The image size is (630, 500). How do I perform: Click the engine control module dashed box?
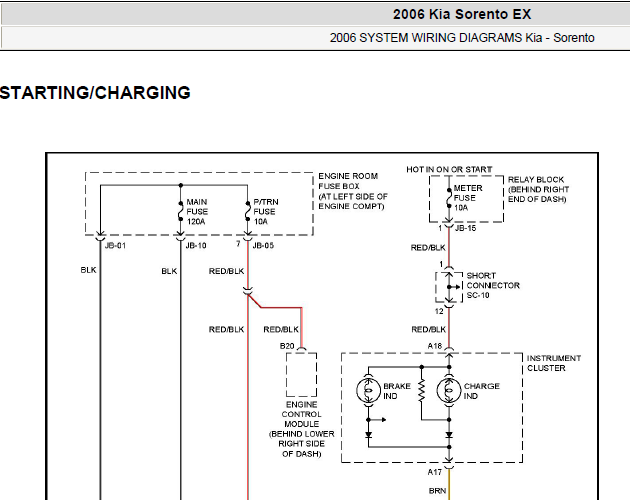click(301, 375)
